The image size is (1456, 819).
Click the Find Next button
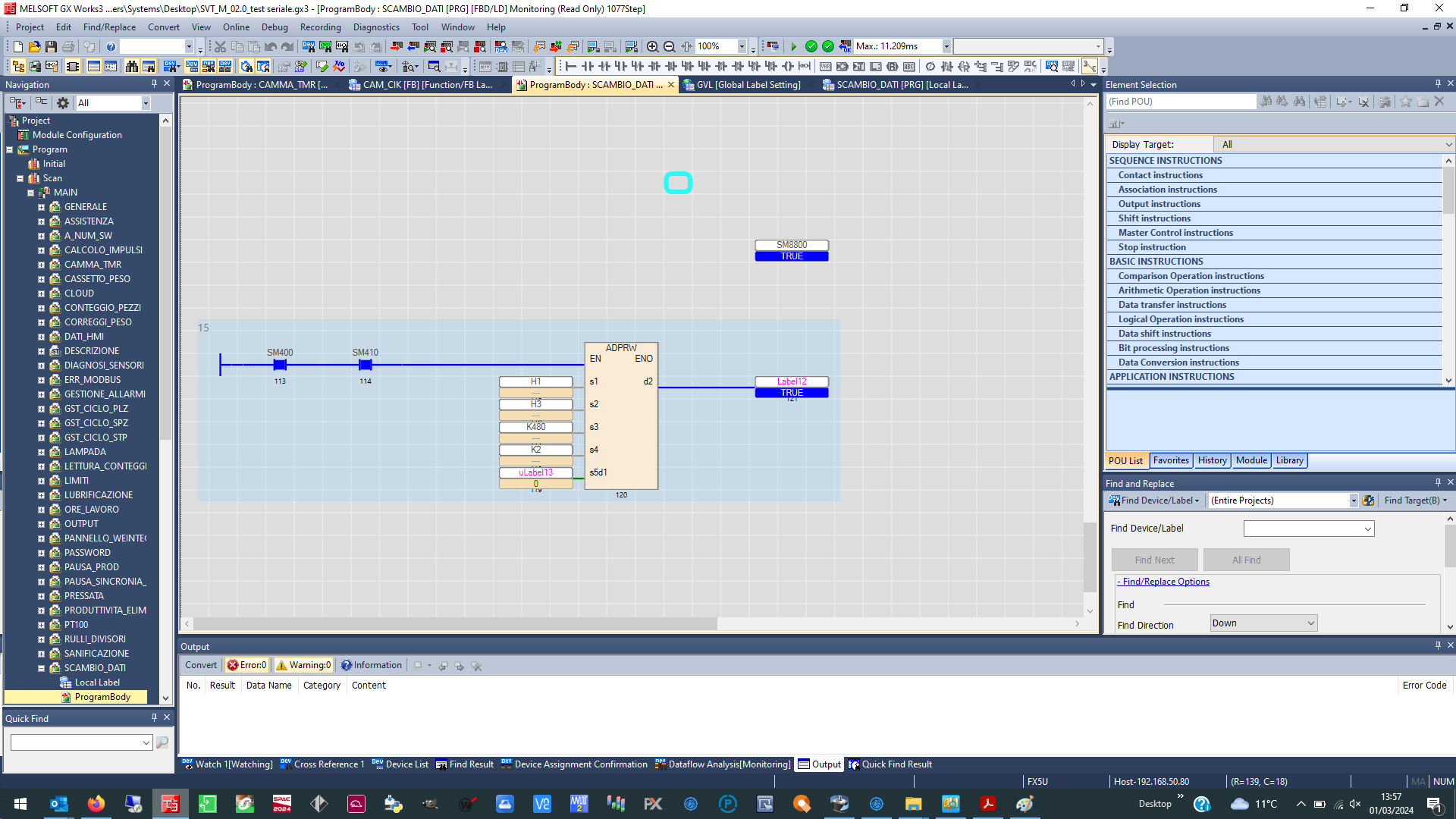click(1154, 560)
